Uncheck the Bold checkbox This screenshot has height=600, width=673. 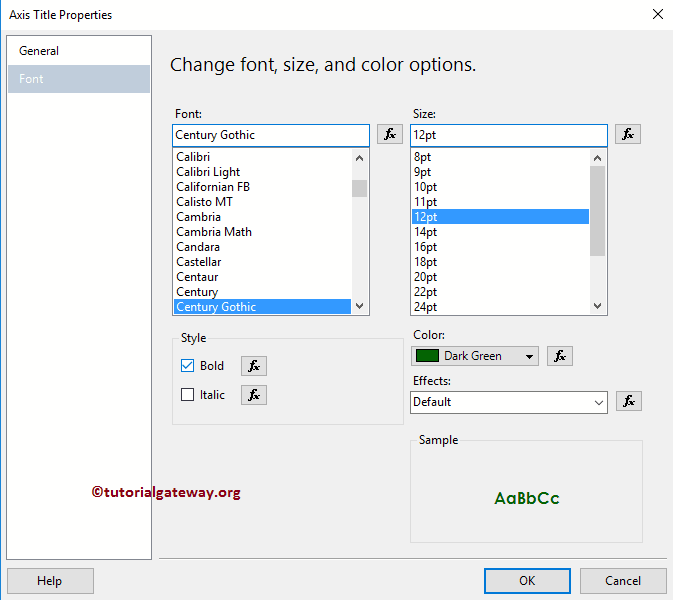(187, 366)
